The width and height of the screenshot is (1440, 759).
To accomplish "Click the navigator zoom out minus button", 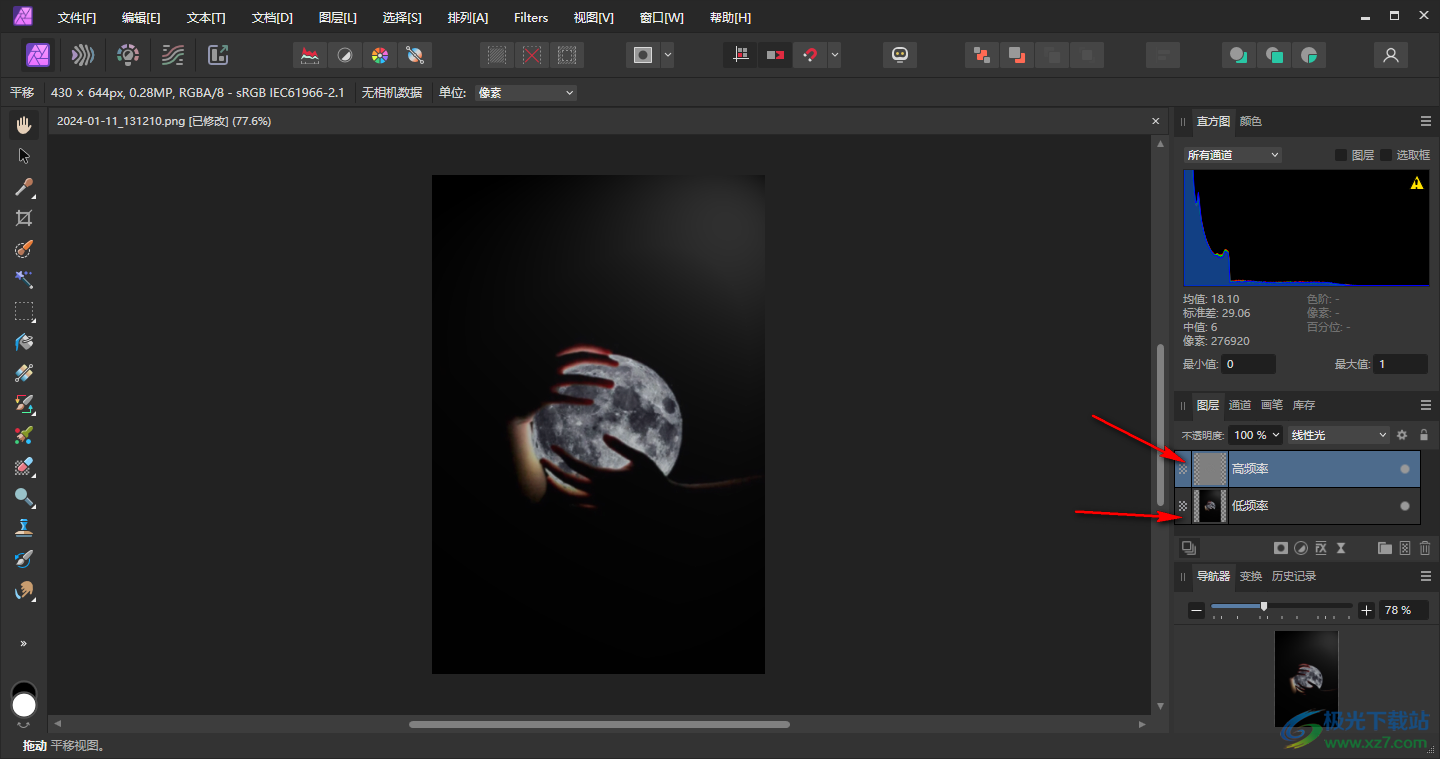I will pos(1197,610).
